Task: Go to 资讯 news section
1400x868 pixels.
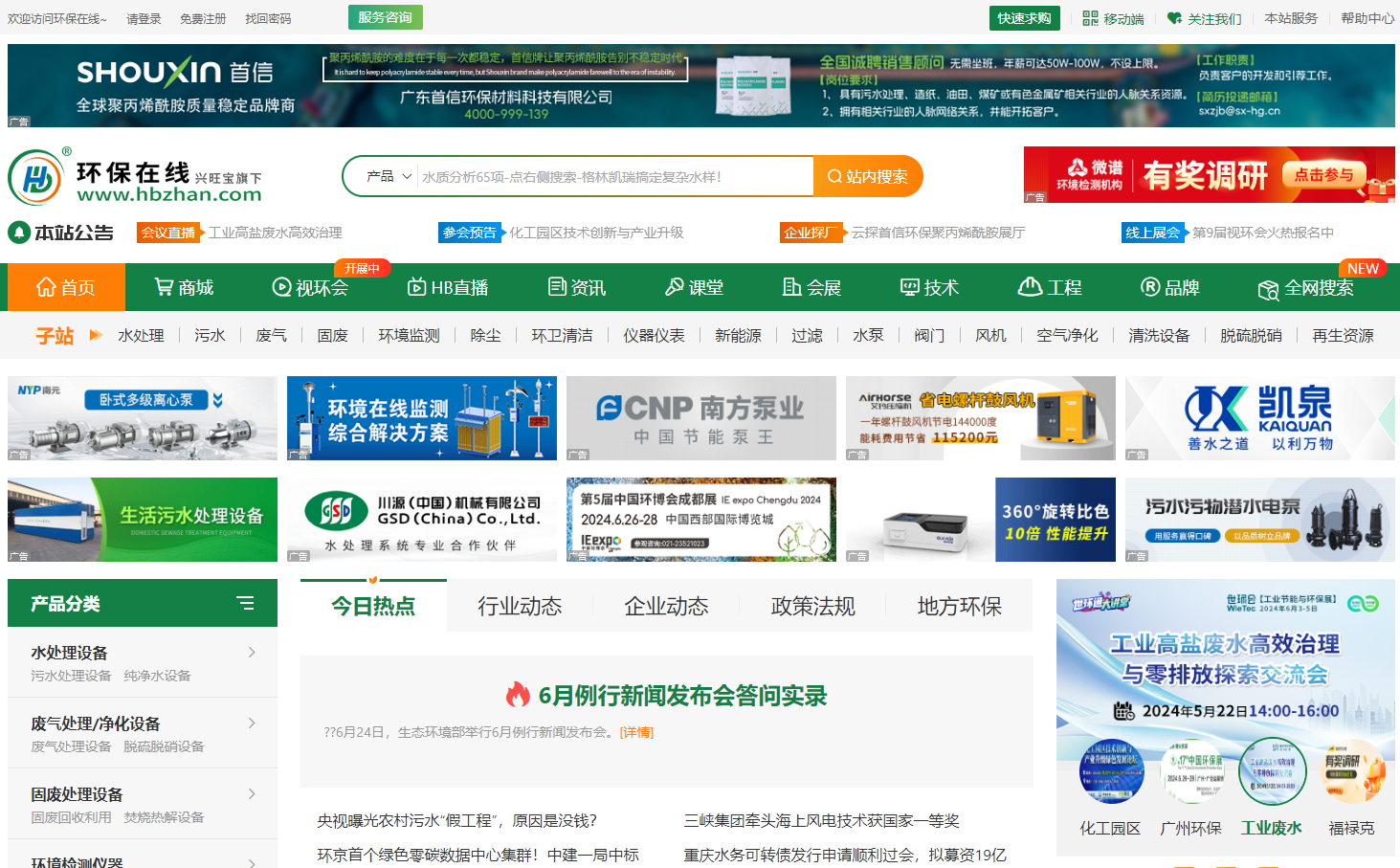Action: [577, 287]
